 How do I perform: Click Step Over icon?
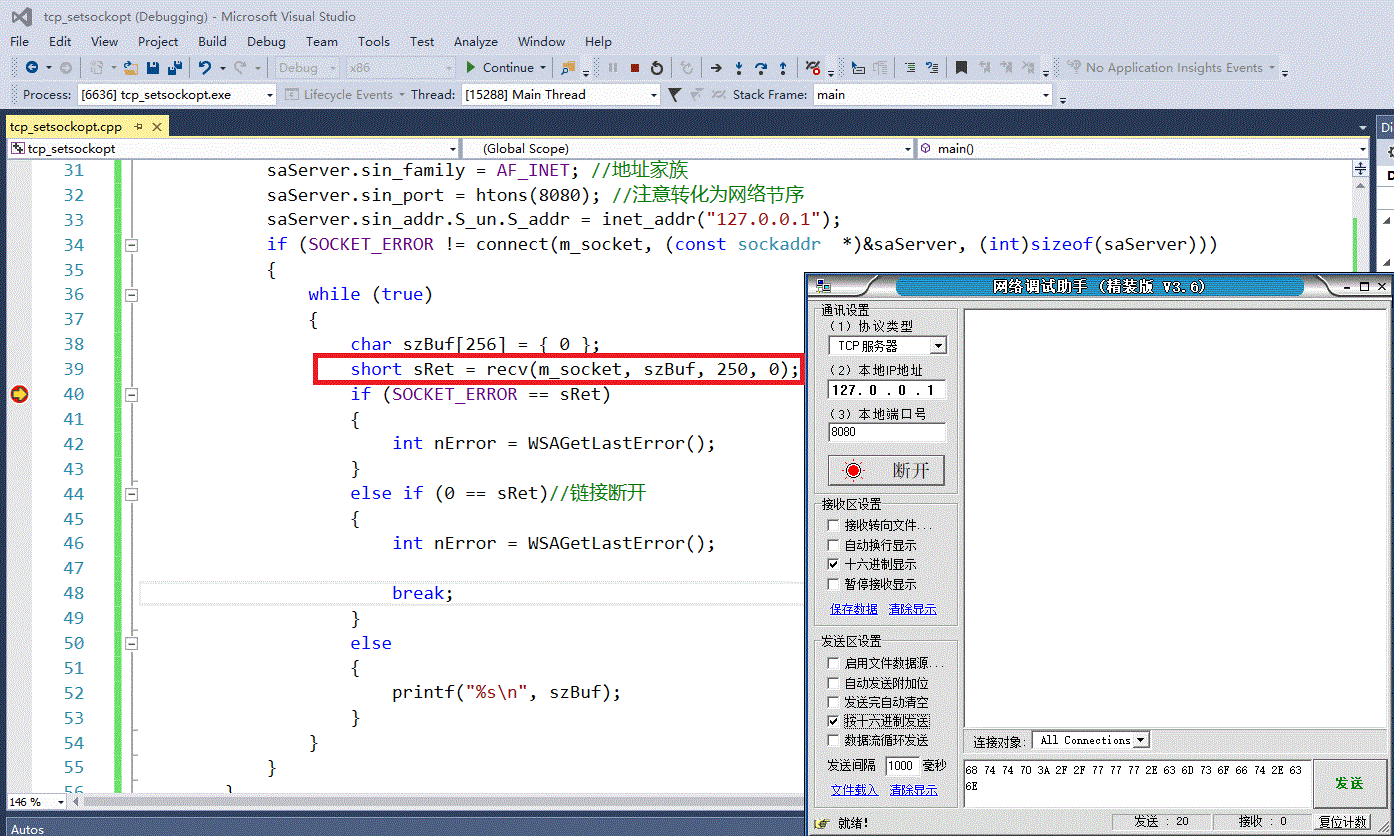[x=761, y=68]
